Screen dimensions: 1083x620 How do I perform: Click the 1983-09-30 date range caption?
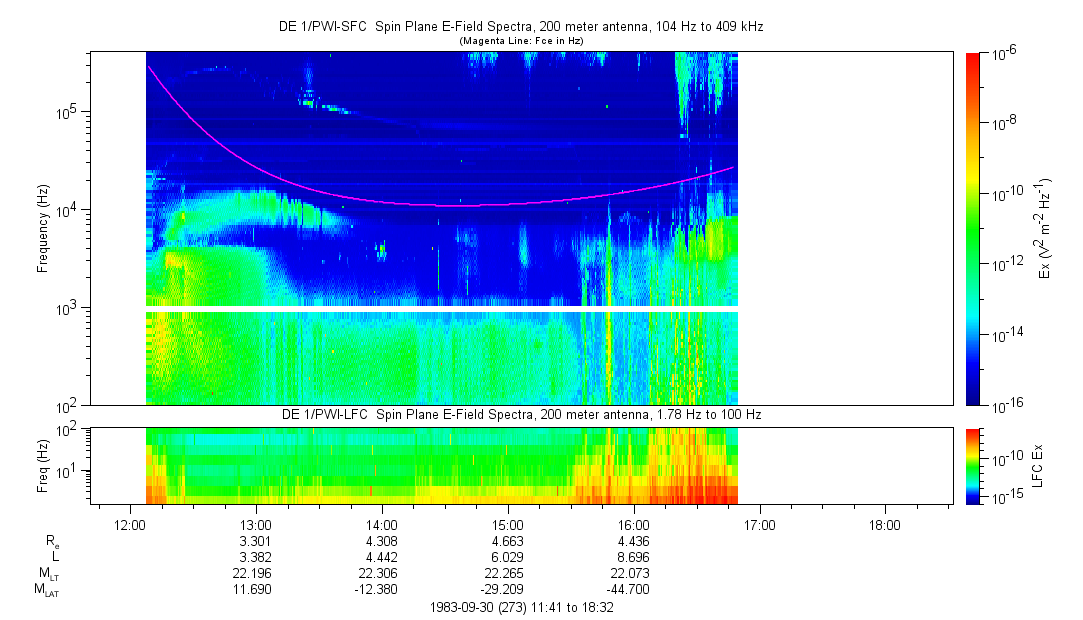521,607
